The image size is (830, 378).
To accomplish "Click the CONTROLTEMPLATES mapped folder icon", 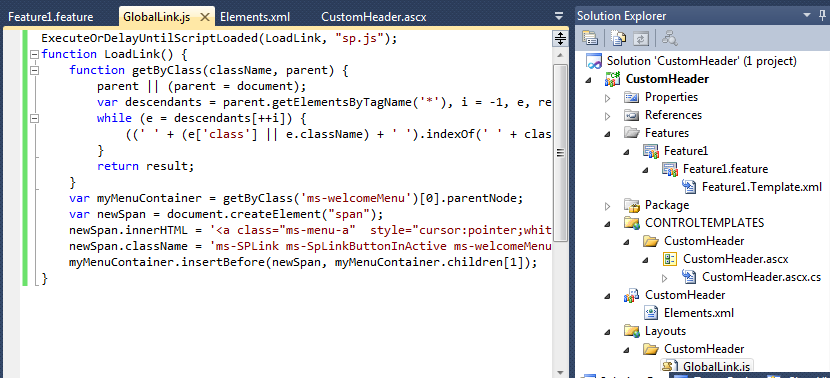I will point(631,223).
